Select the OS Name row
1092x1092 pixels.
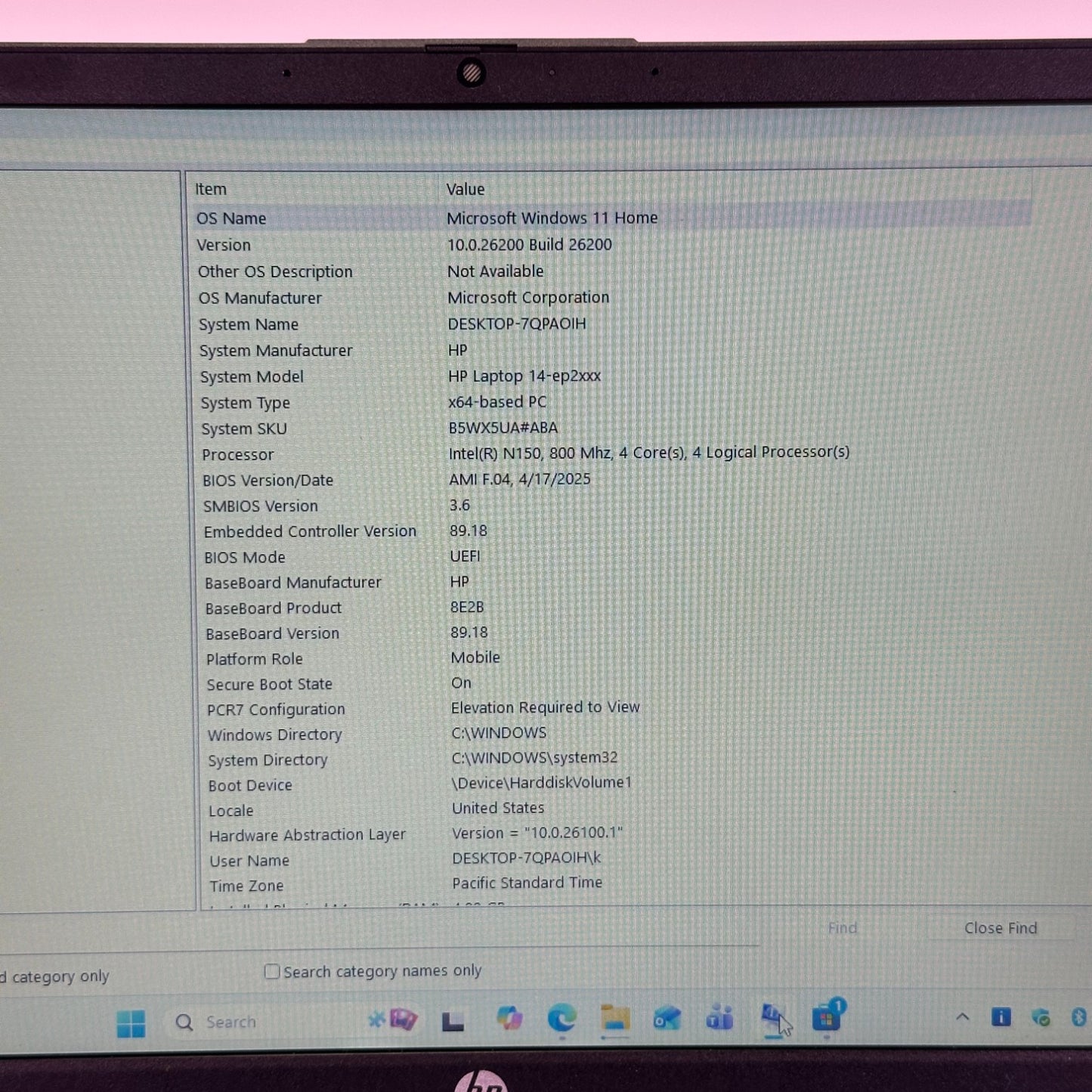point(231,218)
